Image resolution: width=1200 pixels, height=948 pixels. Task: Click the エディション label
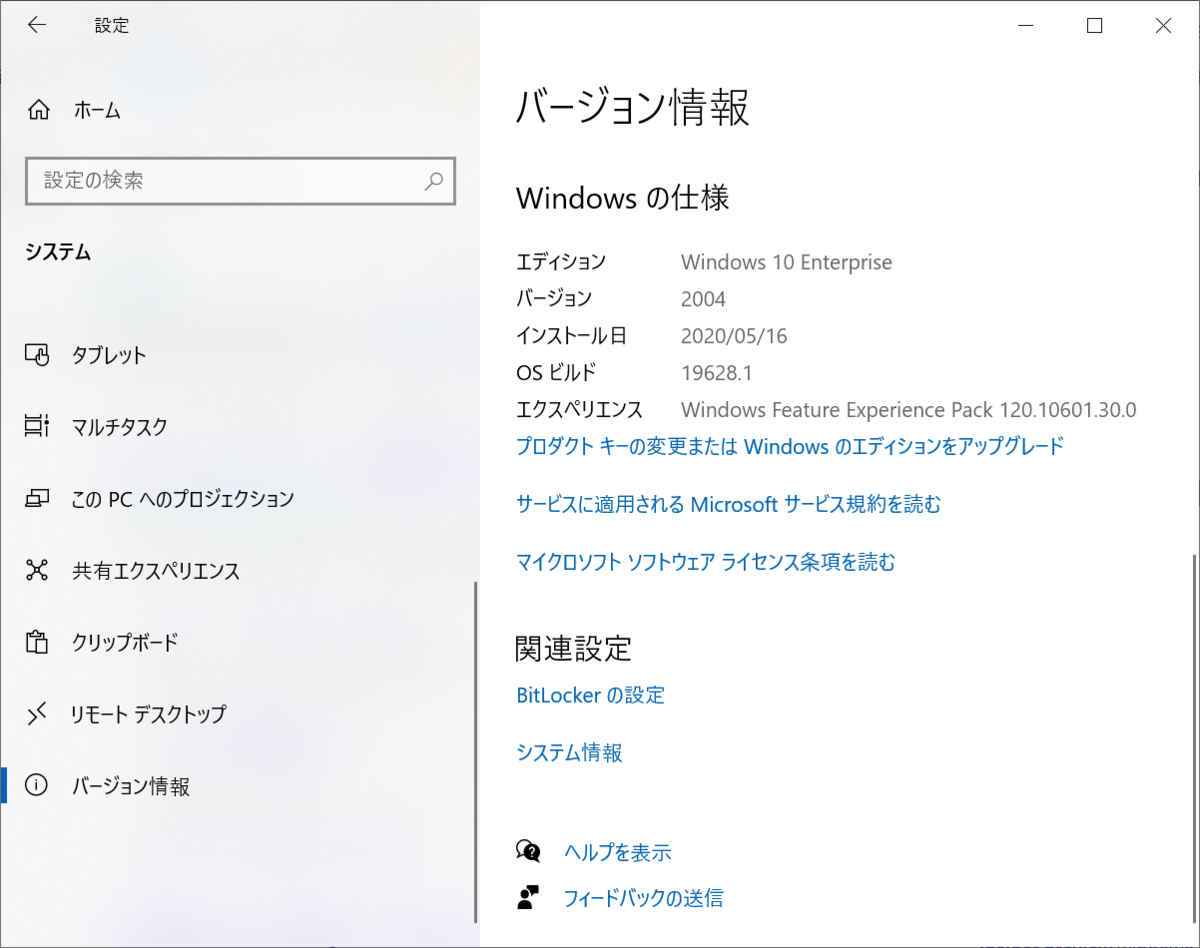(561, 262)
